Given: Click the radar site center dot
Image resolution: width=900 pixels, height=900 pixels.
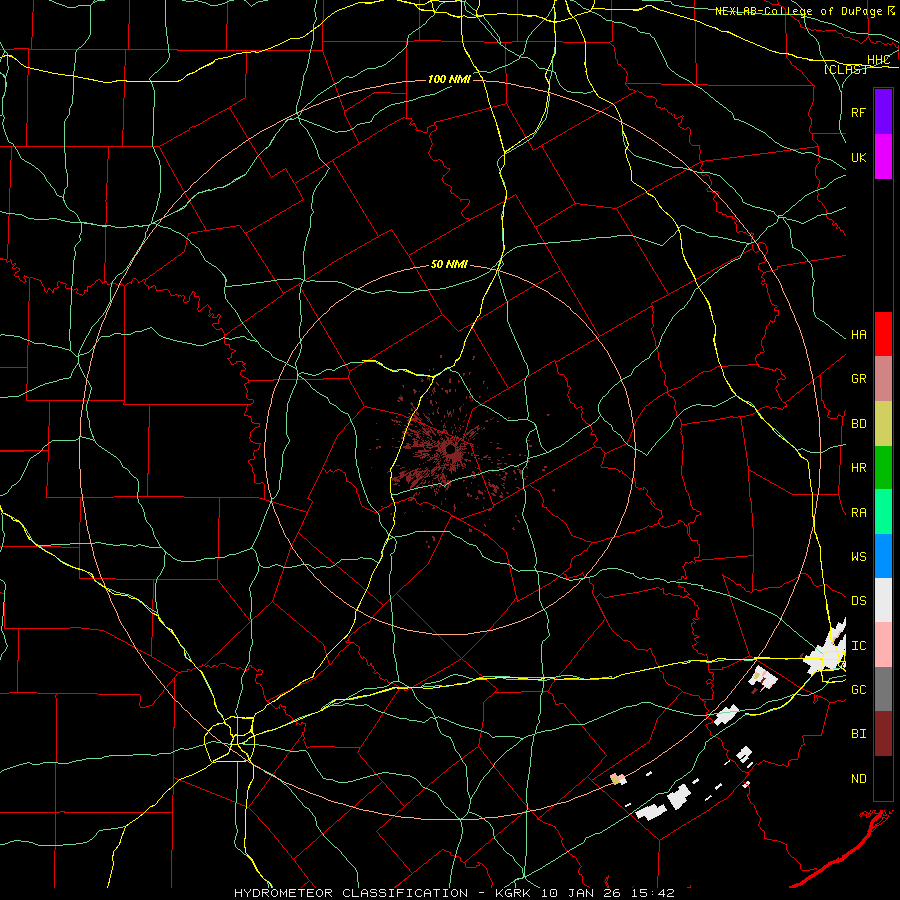Looking at the screenshot, I should (451, 449).
